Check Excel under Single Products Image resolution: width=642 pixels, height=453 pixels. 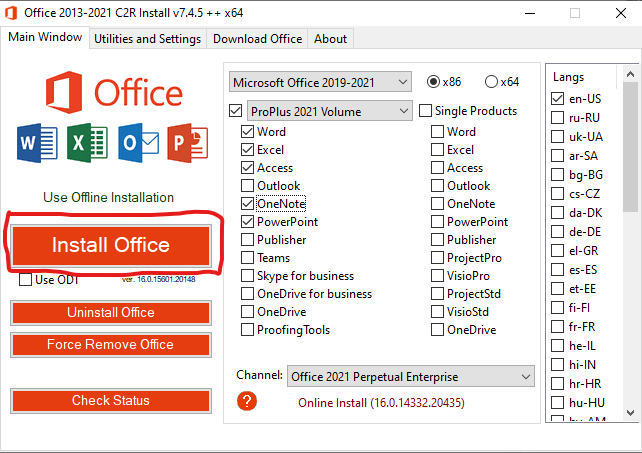[437, 149]
